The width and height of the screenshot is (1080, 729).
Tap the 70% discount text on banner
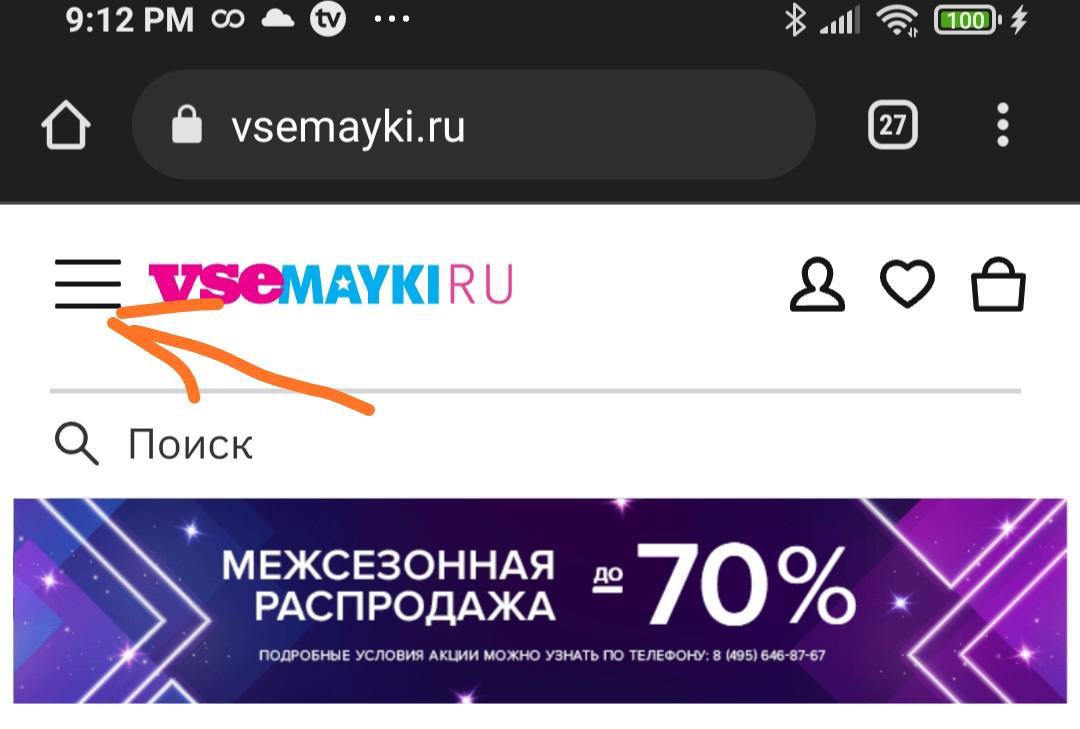(745, 585)
